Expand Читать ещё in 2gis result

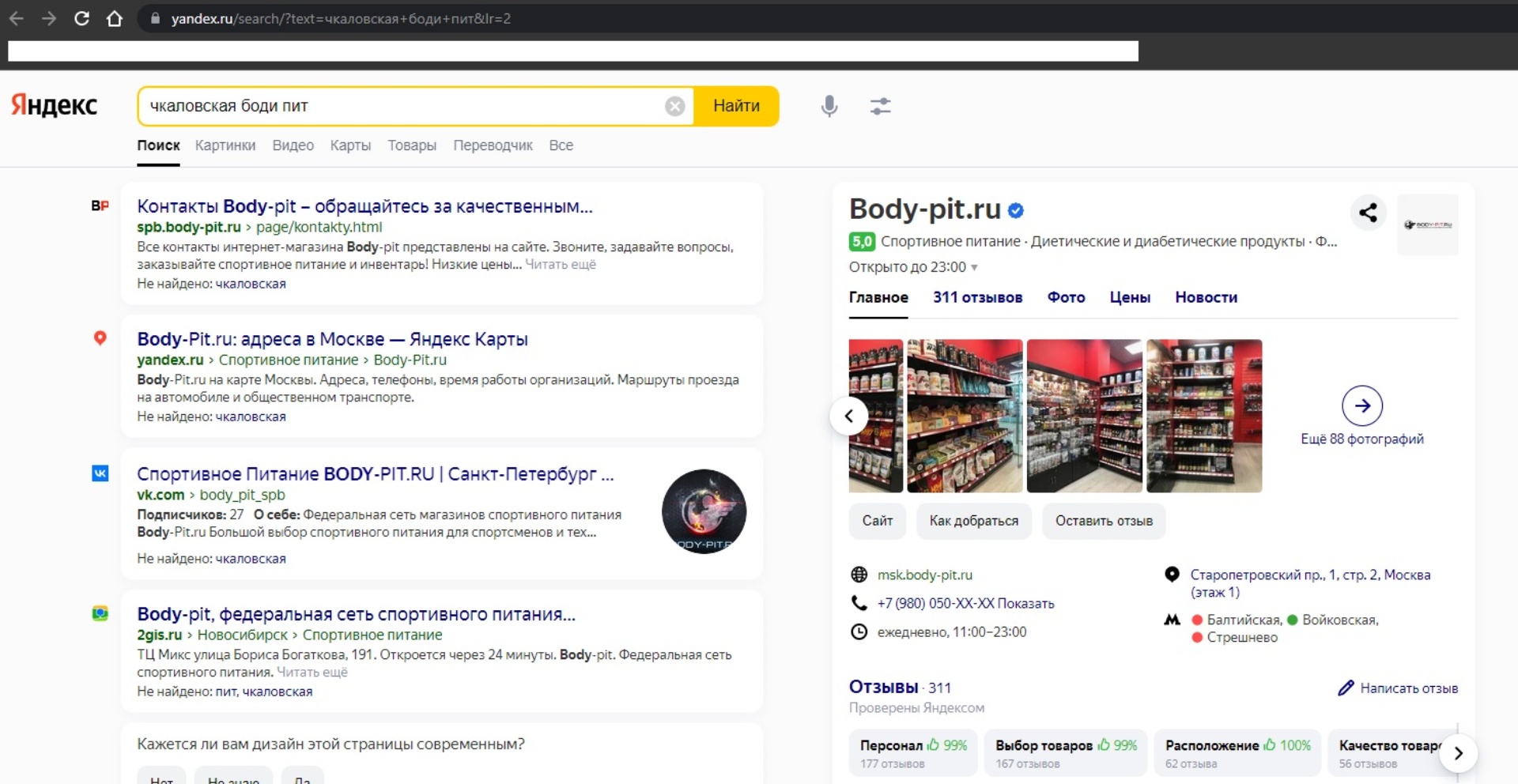pos(312,673)
